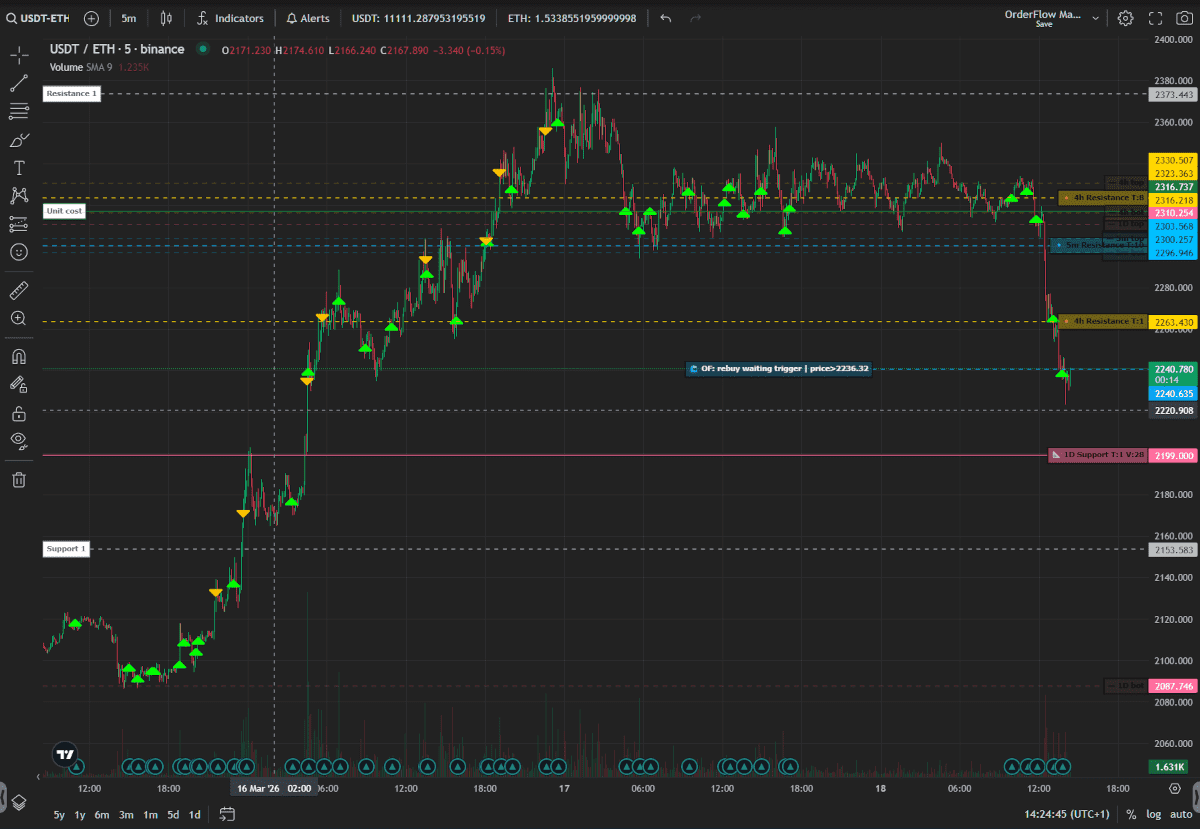The height and width of the screenshot is (829, 1200).
Task: Hide all drawings with eye icon
Action: point(18,440)
